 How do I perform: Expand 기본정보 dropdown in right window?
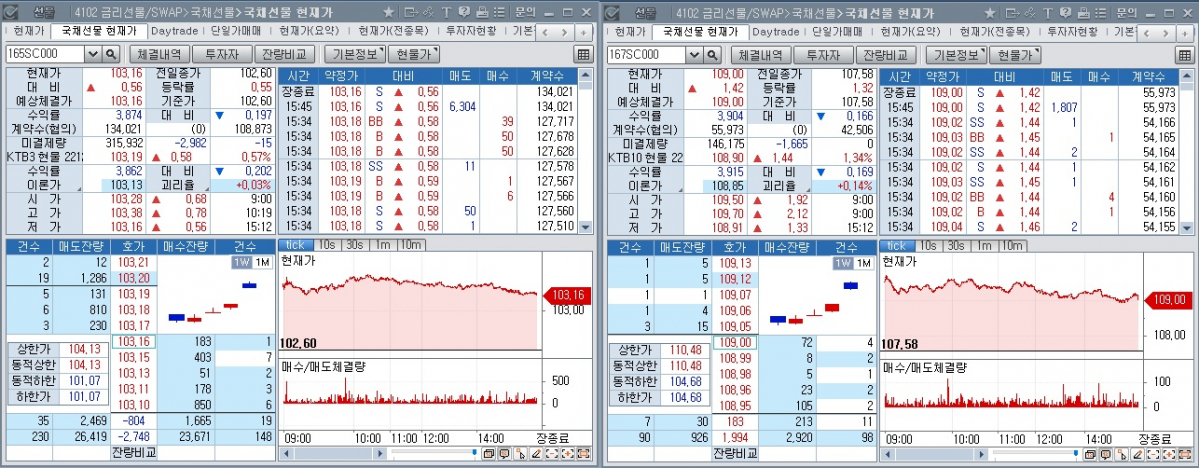click(x=956, y=54)
